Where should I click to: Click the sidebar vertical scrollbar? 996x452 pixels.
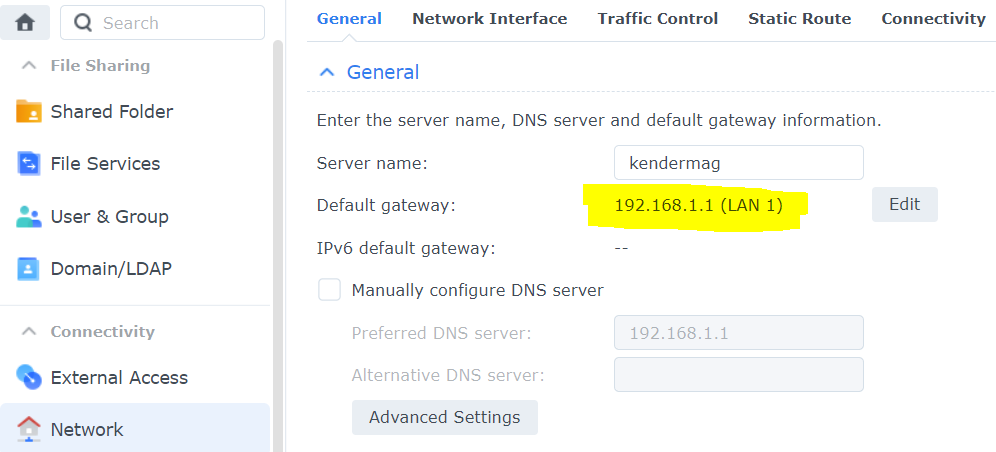(278, 246)
